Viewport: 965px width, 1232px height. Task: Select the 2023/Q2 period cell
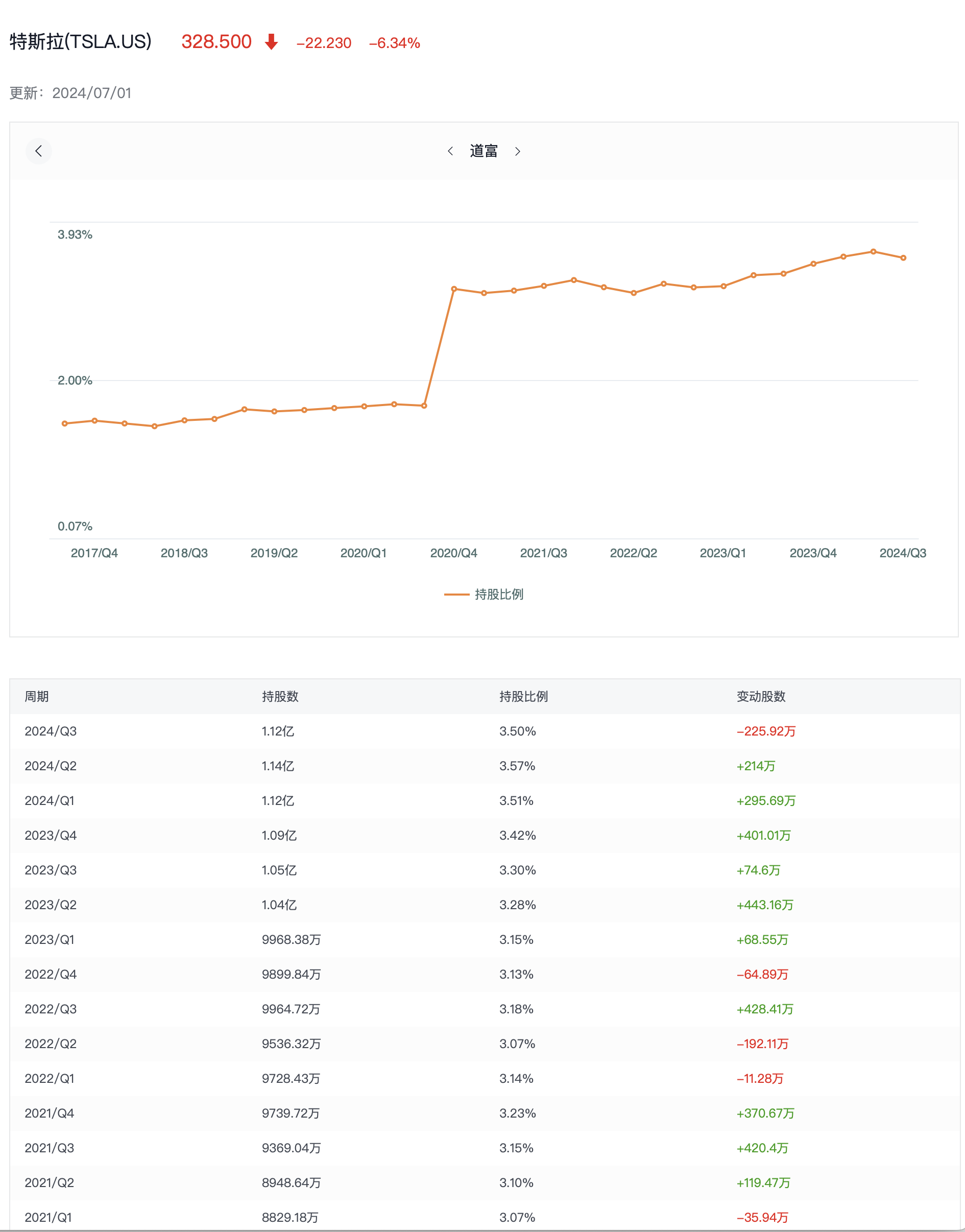coord(51,905)
